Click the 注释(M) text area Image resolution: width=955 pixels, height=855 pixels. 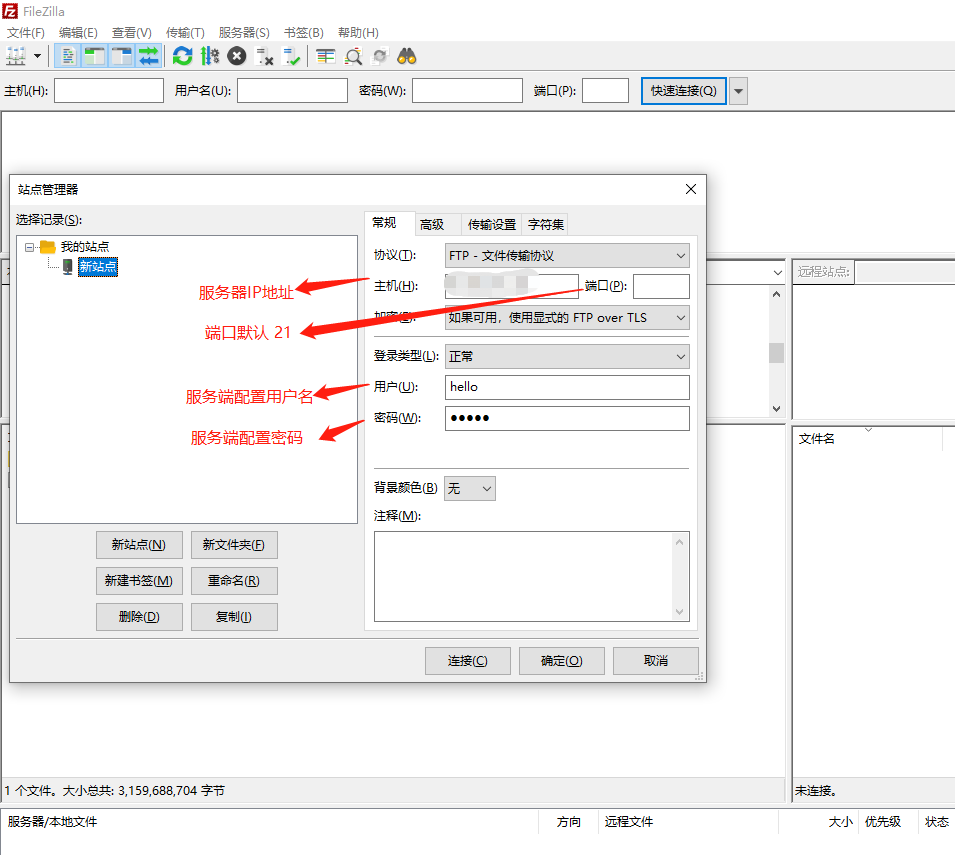click(x=532, y=577)
